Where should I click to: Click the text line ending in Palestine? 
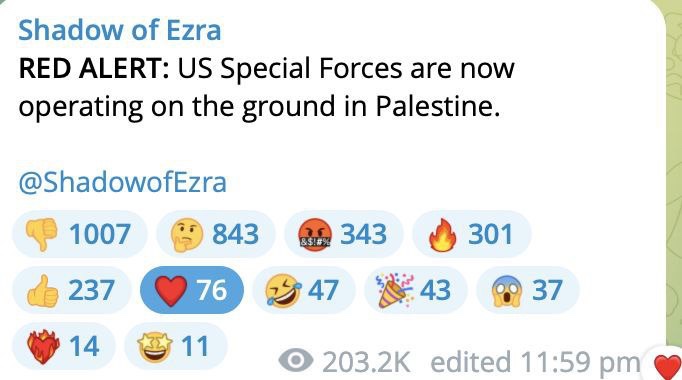pos(259,107)
